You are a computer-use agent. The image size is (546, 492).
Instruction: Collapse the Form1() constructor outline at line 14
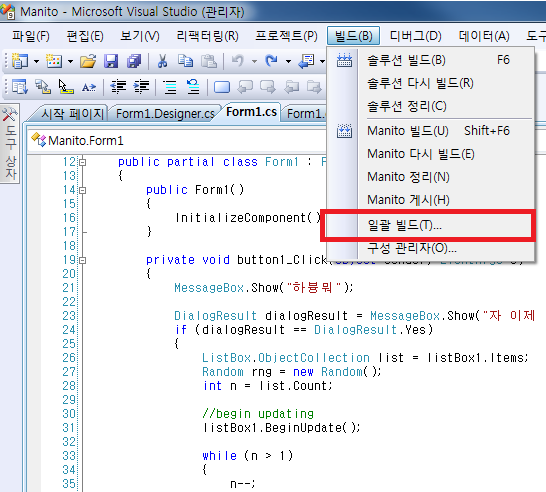[x=83, y=190]
